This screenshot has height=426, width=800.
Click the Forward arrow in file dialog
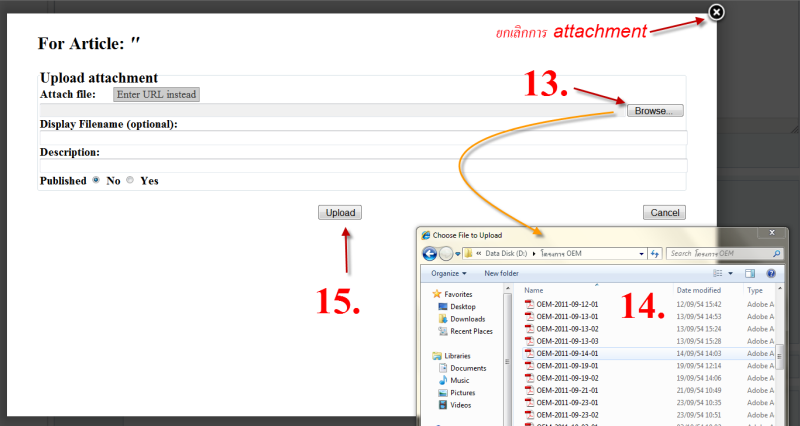click(x=446, y=254)
